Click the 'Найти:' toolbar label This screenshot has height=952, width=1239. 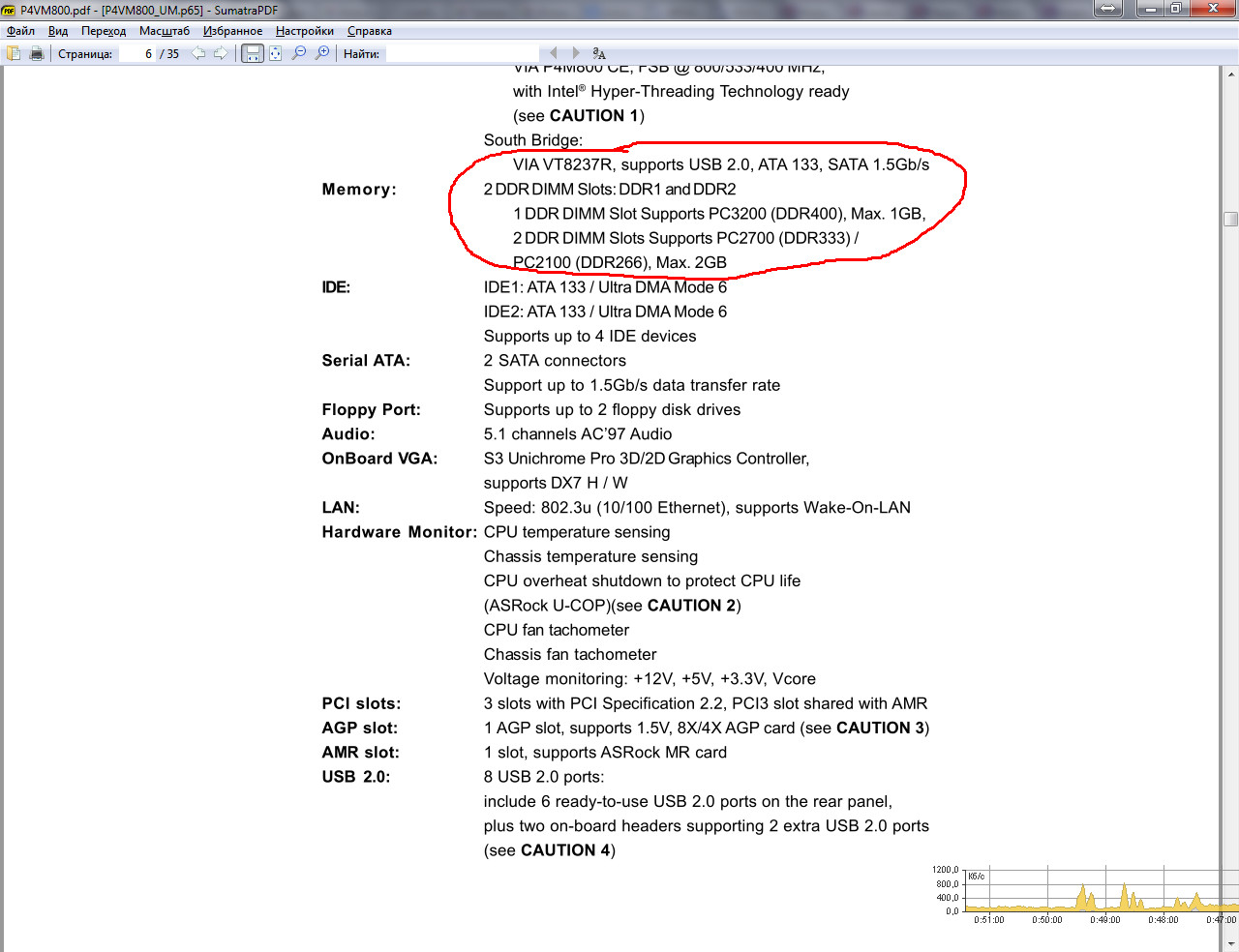(361, 54)
